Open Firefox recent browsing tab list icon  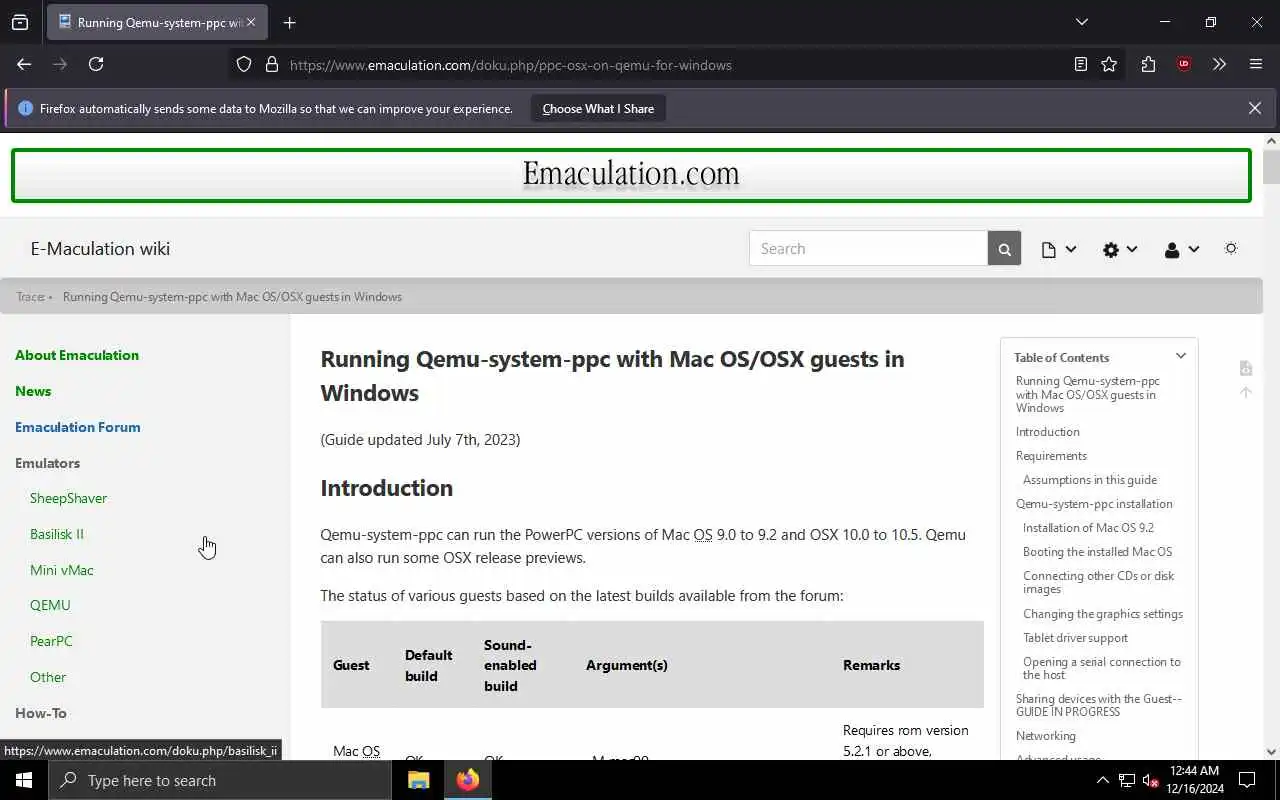pyautogui.click(x=20, y=22)
